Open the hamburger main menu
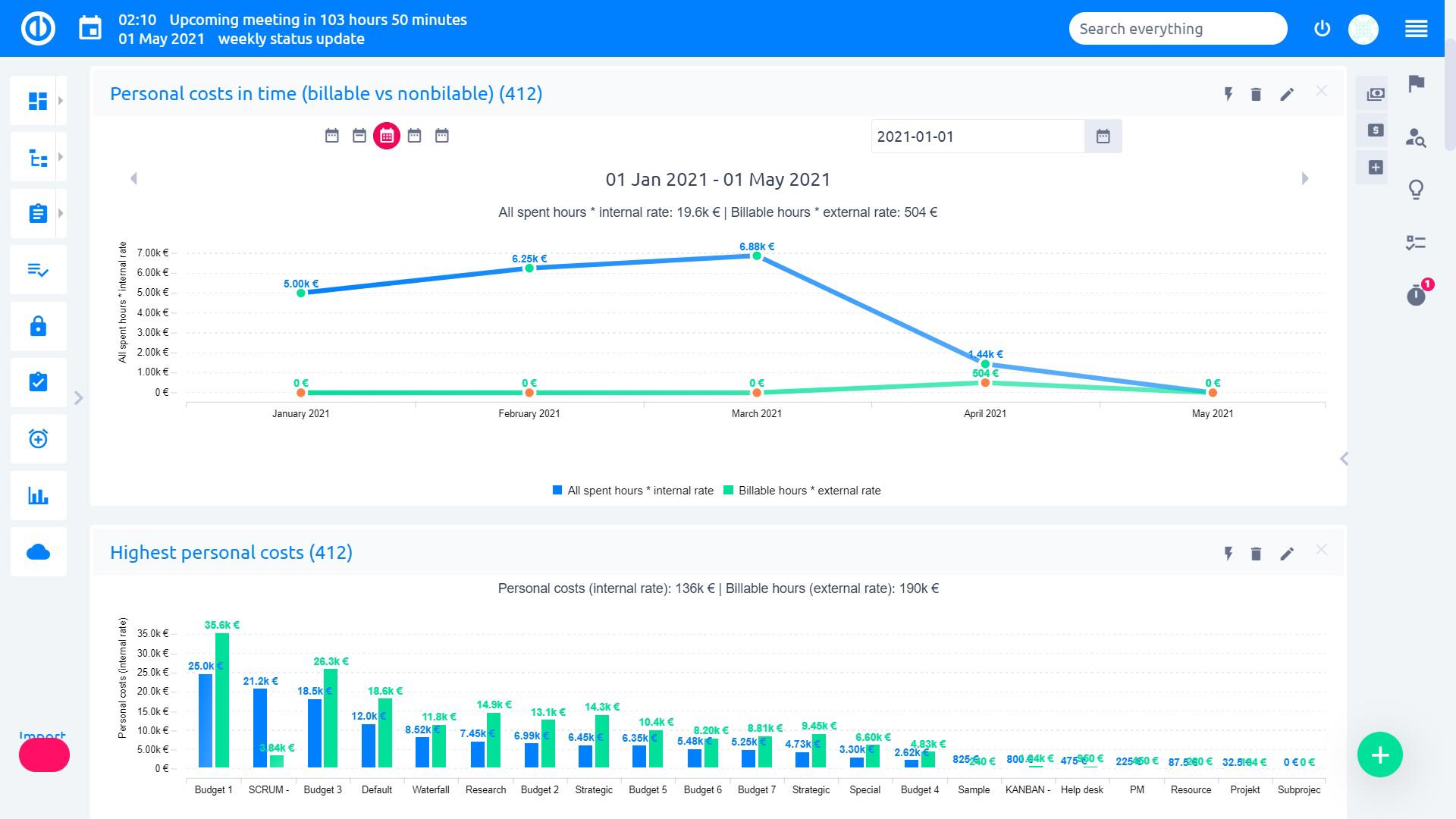The height and width of the screenshot is (819, 1456). 1416,29
